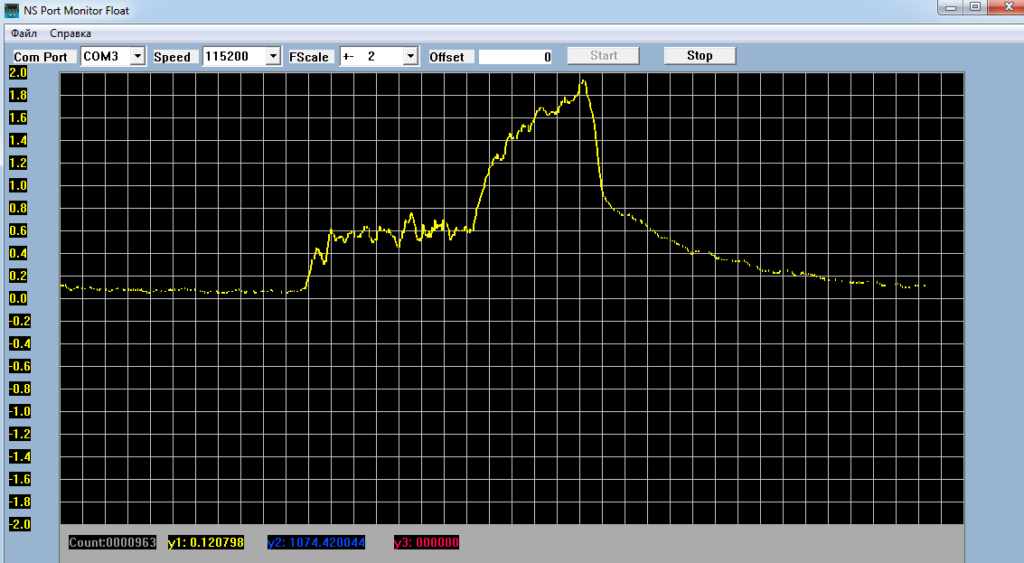Open the 115200 baud speed dropdown
This screenshot has height=563, width=1024.
[x=273, y=57]
